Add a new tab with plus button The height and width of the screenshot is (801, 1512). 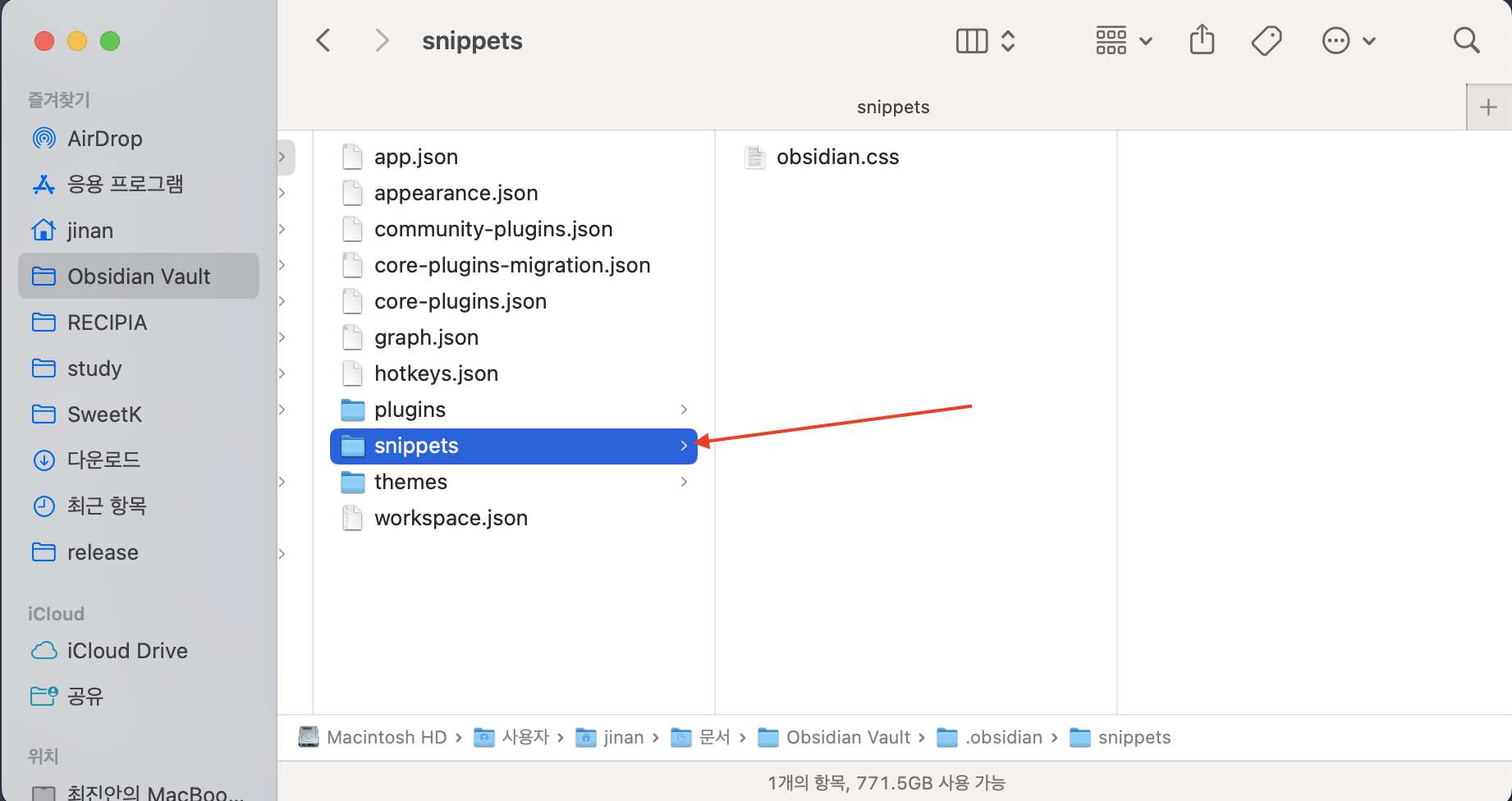pyautogui.click(x=1488, y=108)
